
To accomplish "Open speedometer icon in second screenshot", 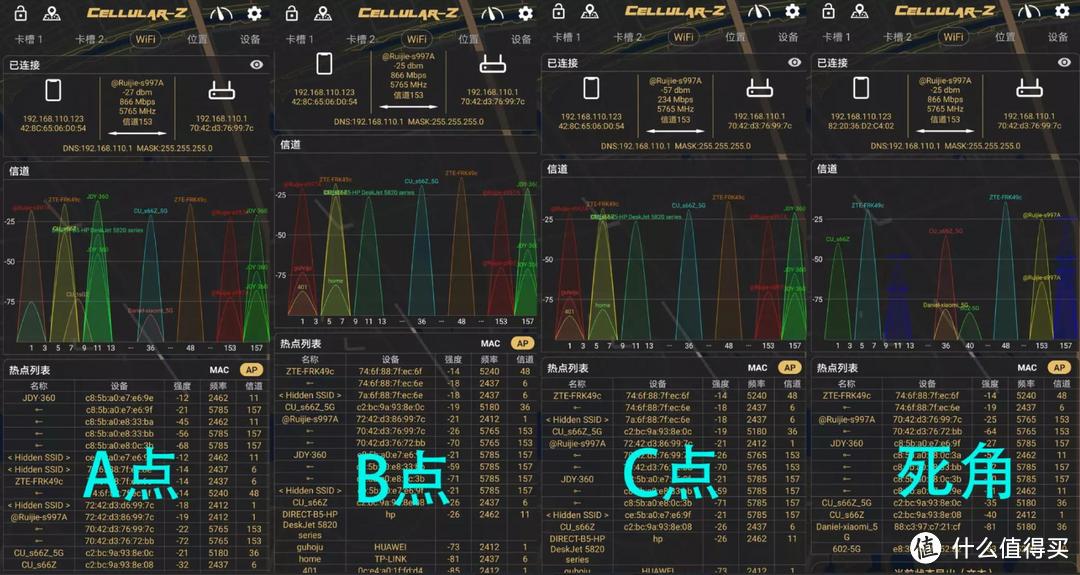I will coord(492,13).
